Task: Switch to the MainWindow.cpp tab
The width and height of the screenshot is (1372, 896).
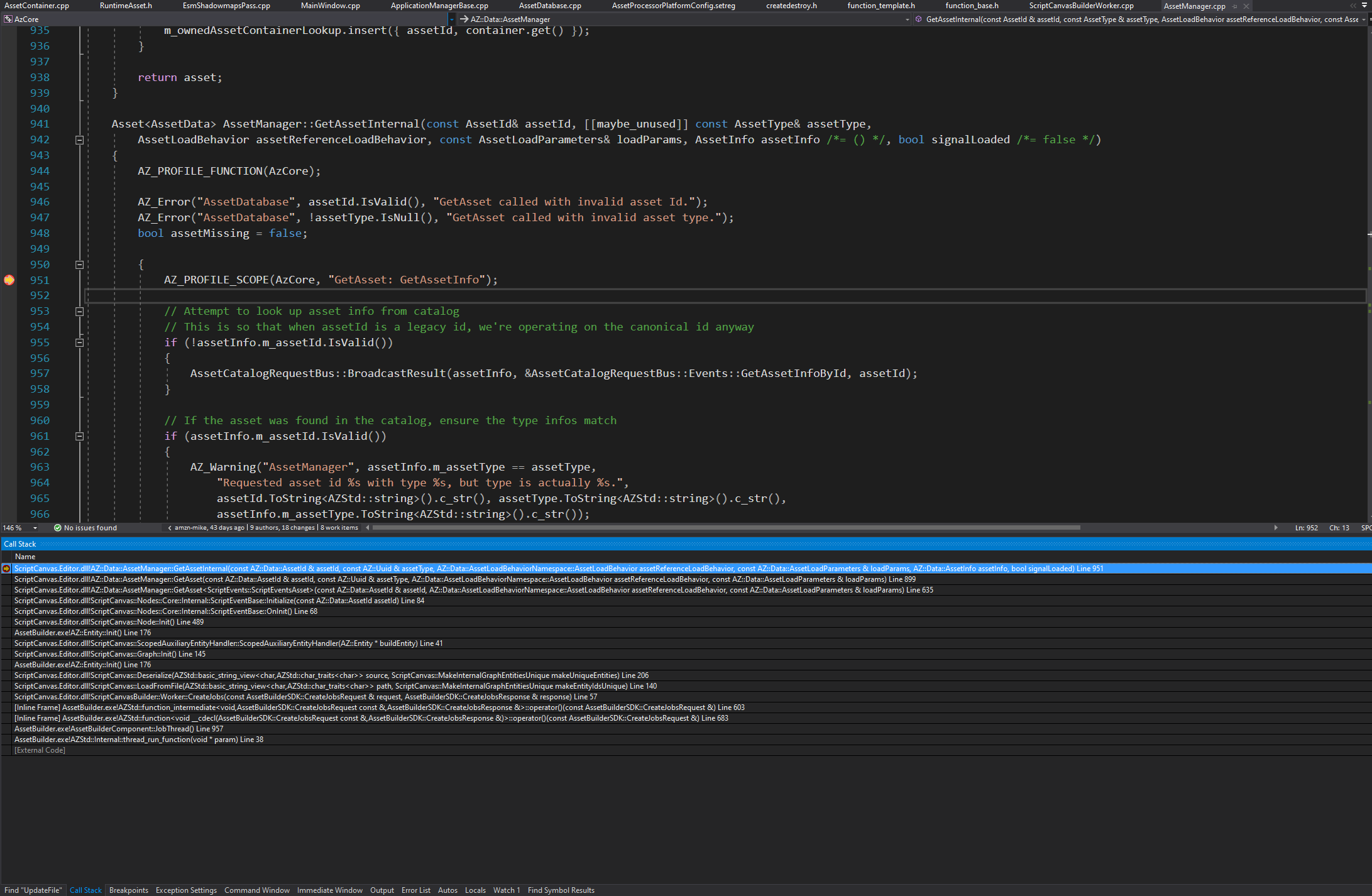Action: (x=331, y=6)
